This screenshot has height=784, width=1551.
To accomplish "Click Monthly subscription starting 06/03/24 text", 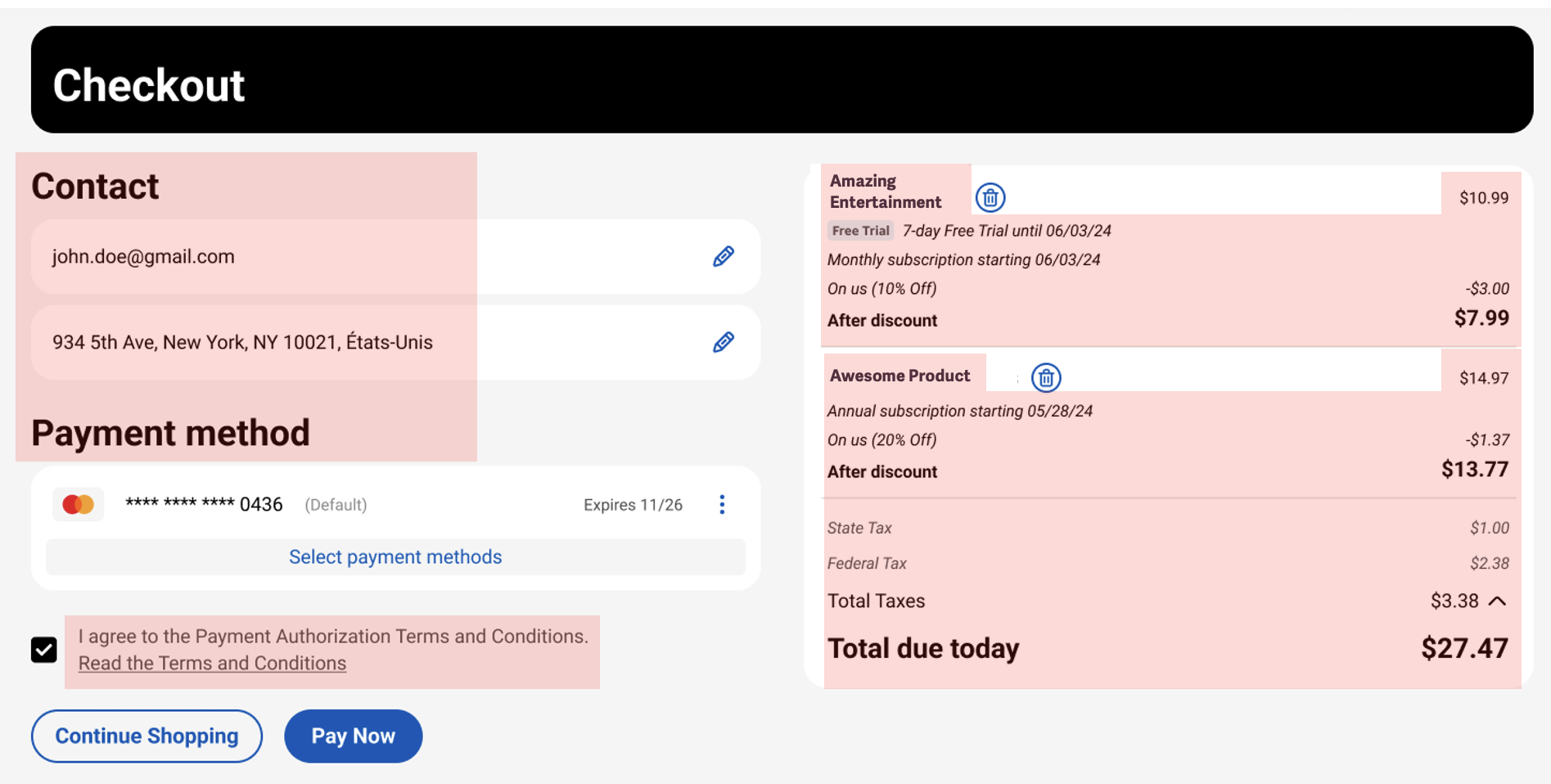I will point(963,260).
